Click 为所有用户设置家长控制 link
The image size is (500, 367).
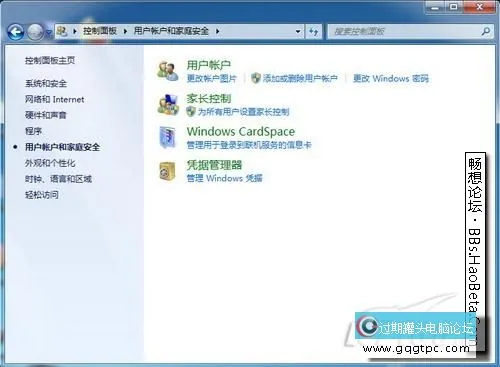244,112
